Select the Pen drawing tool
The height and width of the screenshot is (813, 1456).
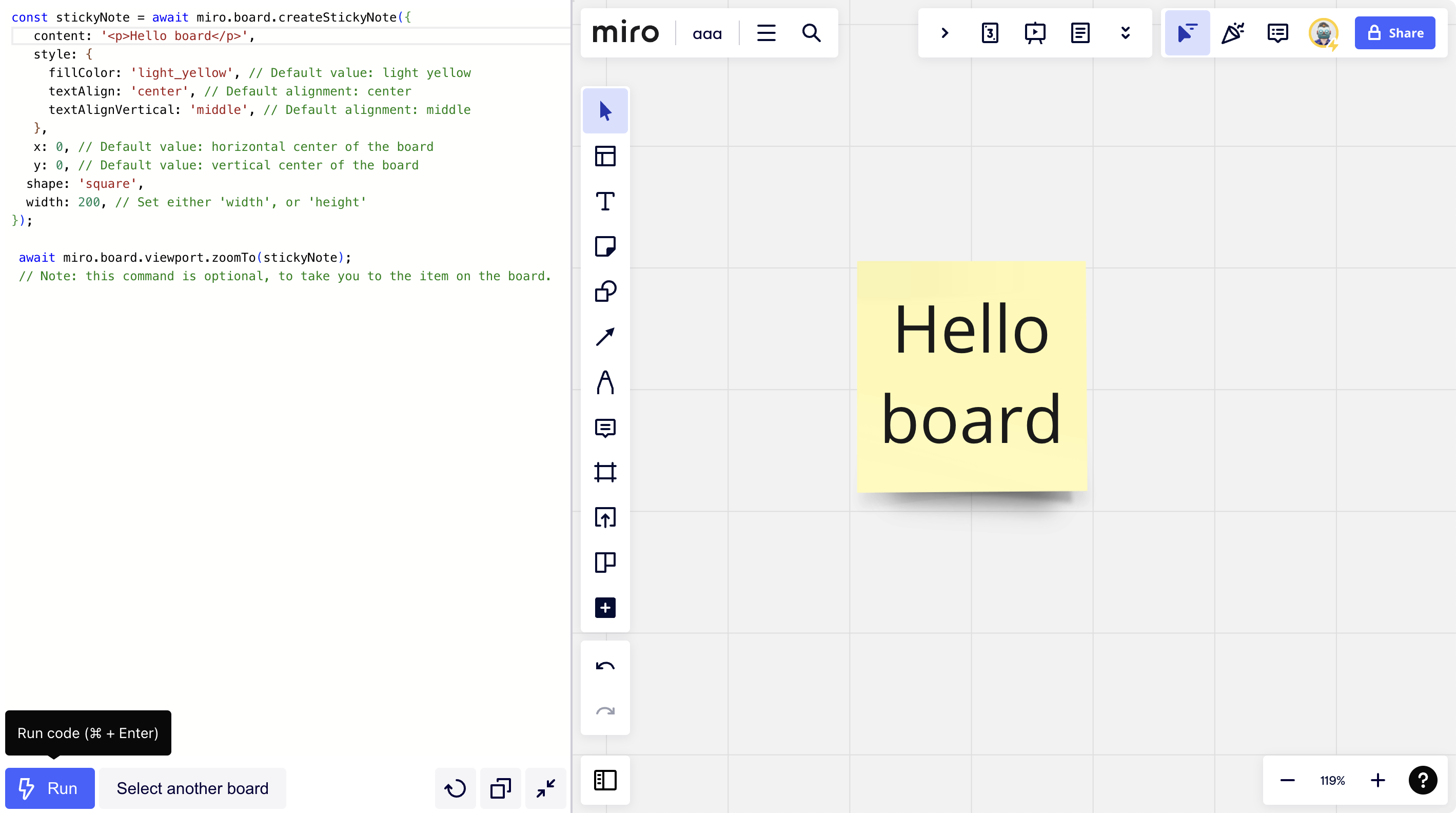(x=605, y=382)
